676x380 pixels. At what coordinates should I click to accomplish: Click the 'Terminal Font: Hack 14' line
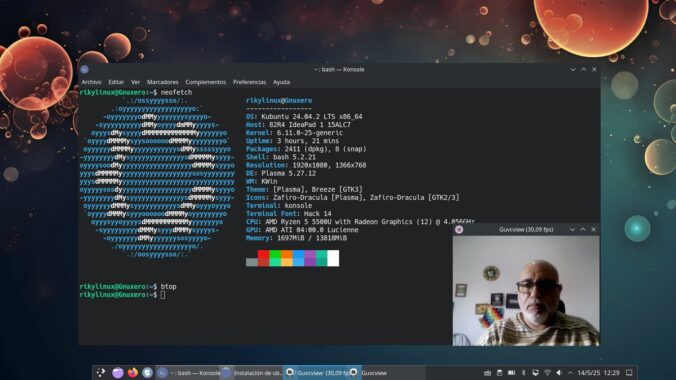click(x=289, y=214)
